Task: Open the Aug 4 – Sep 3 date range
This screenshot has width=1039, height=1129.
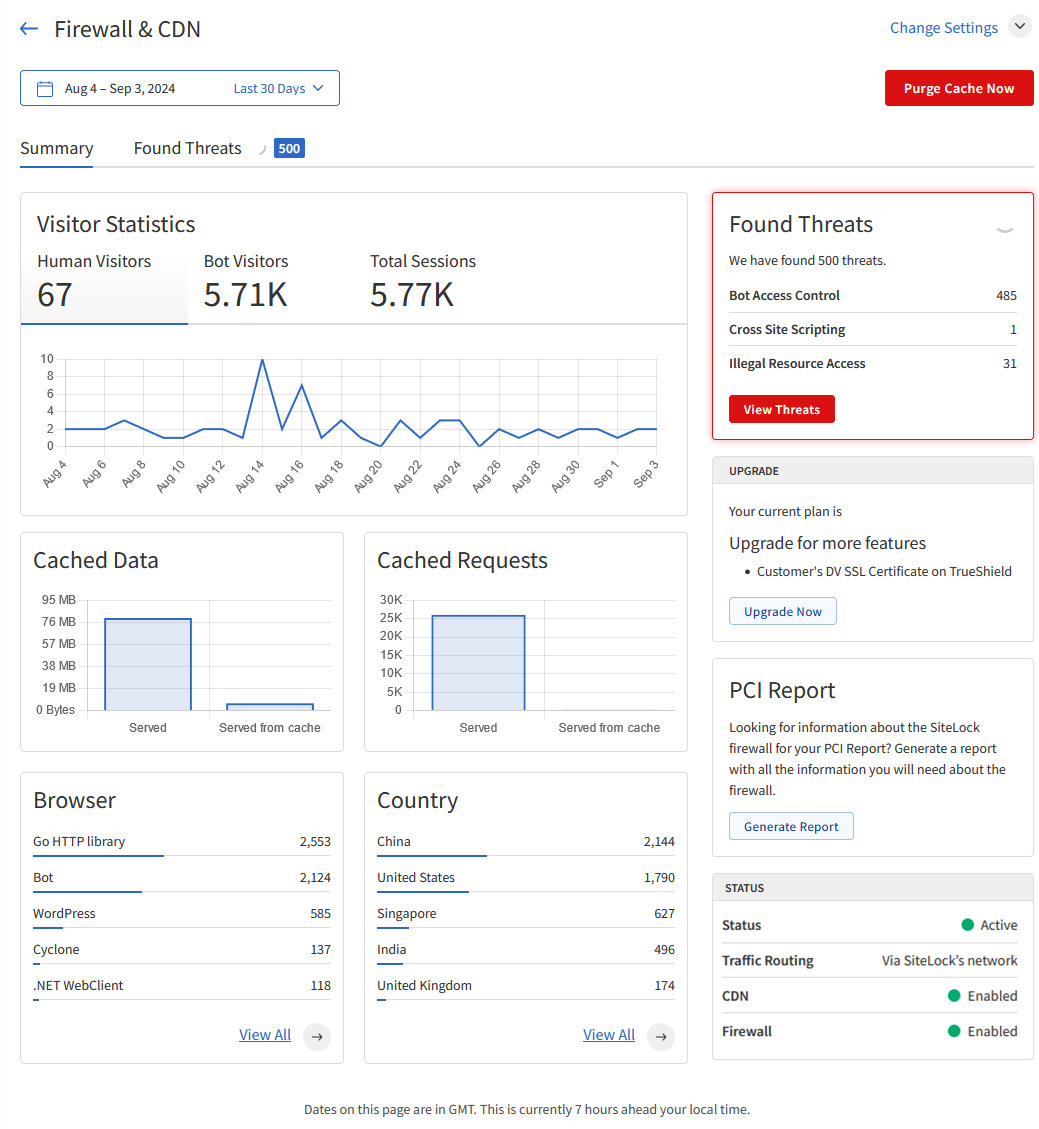Action: [x=120, y=89]
